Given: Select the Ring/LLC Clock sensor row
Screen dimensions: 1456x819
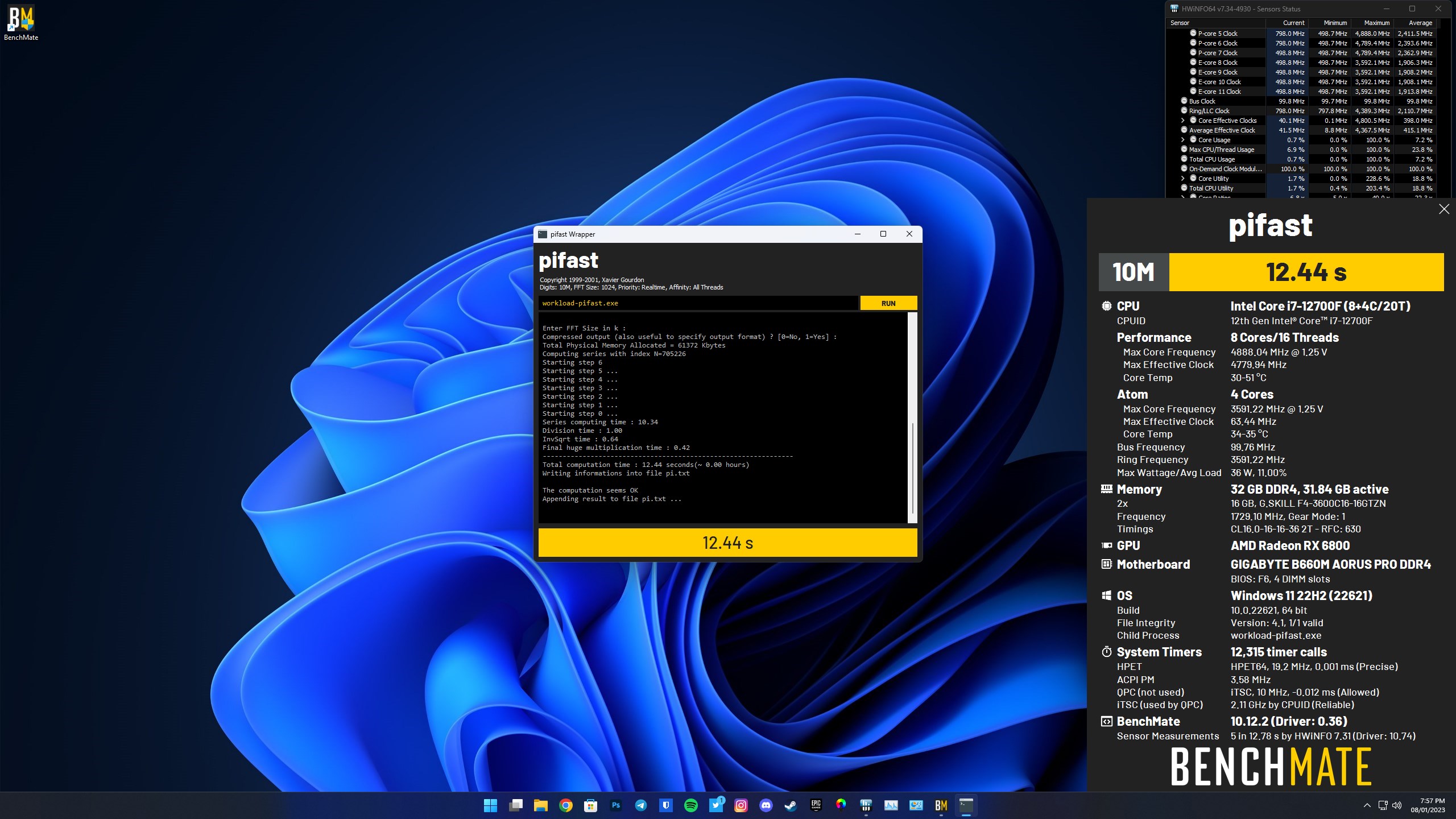Looking at the screenshot, I should (1301, 111).
